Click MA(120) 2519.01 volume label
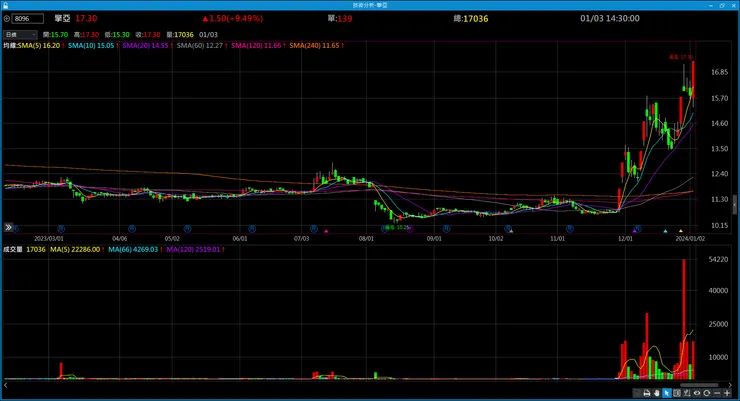Screen dimensions: 740x401 (x=193, y=249)
